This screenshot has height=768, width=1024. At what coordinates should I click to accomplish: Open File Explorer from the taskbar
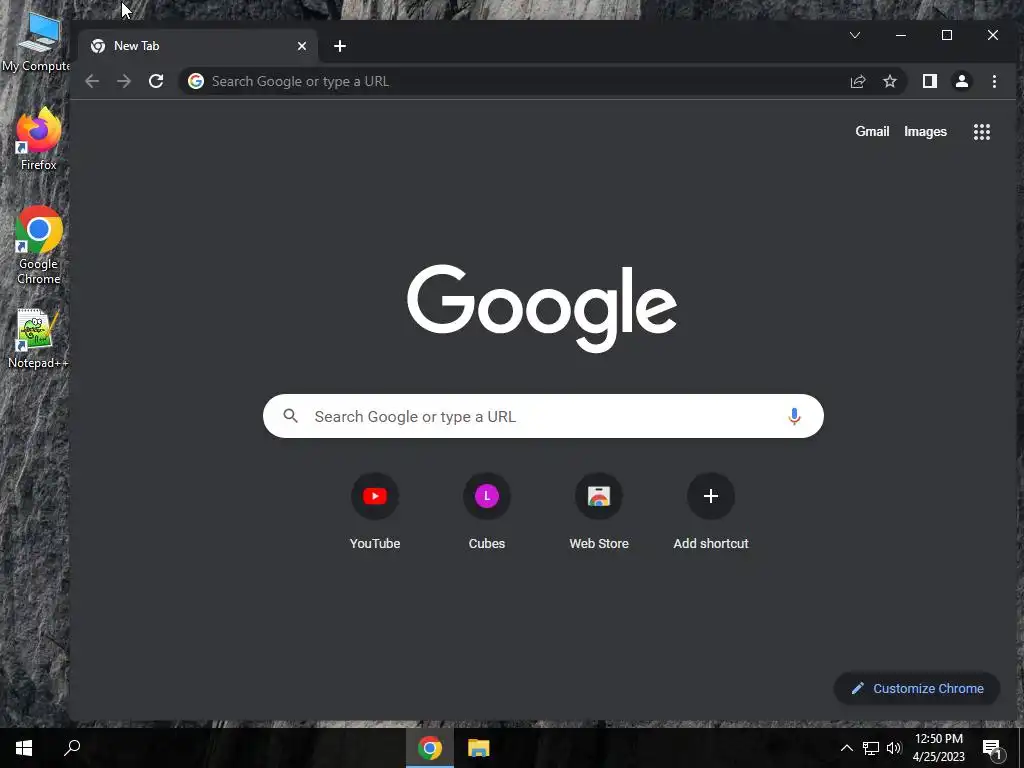tap(479, 748)
